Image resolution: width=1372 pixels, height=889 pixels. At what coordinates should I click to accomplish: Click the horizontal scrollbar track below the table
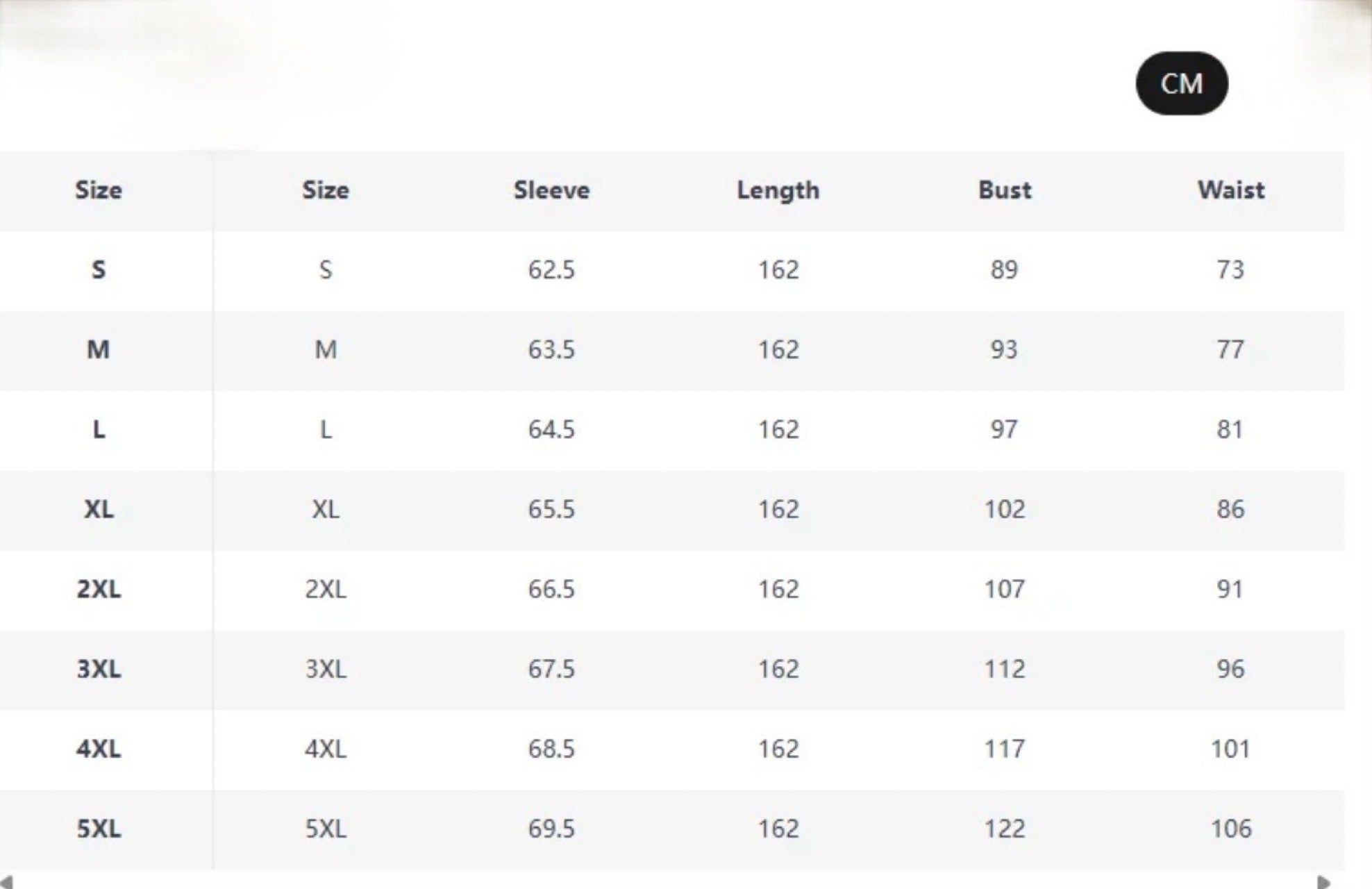(667, 882)
